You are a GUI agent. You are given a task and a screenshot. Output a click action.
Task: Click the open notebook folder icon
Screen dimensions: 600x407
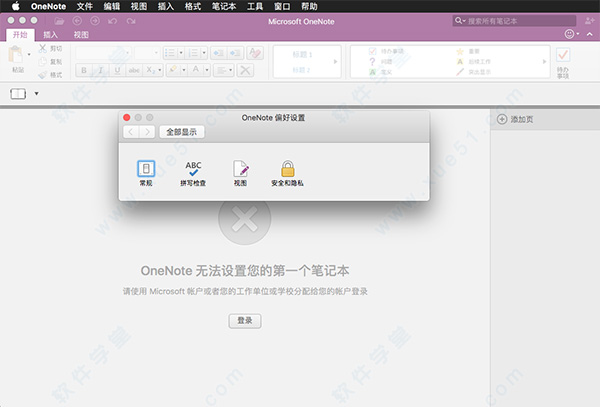point(59,21)
